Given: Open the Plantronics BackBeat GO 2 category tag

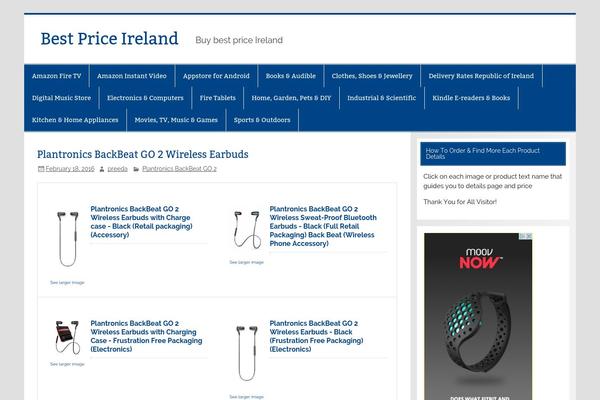Looking at the screenshot, I should point(179,169).
